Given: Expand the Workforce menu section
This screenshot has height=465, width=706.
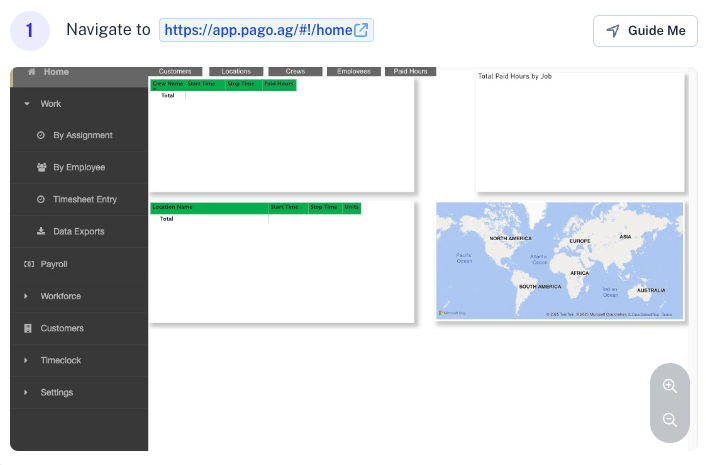Looking at the screenshot, I should tap(27, 296).
